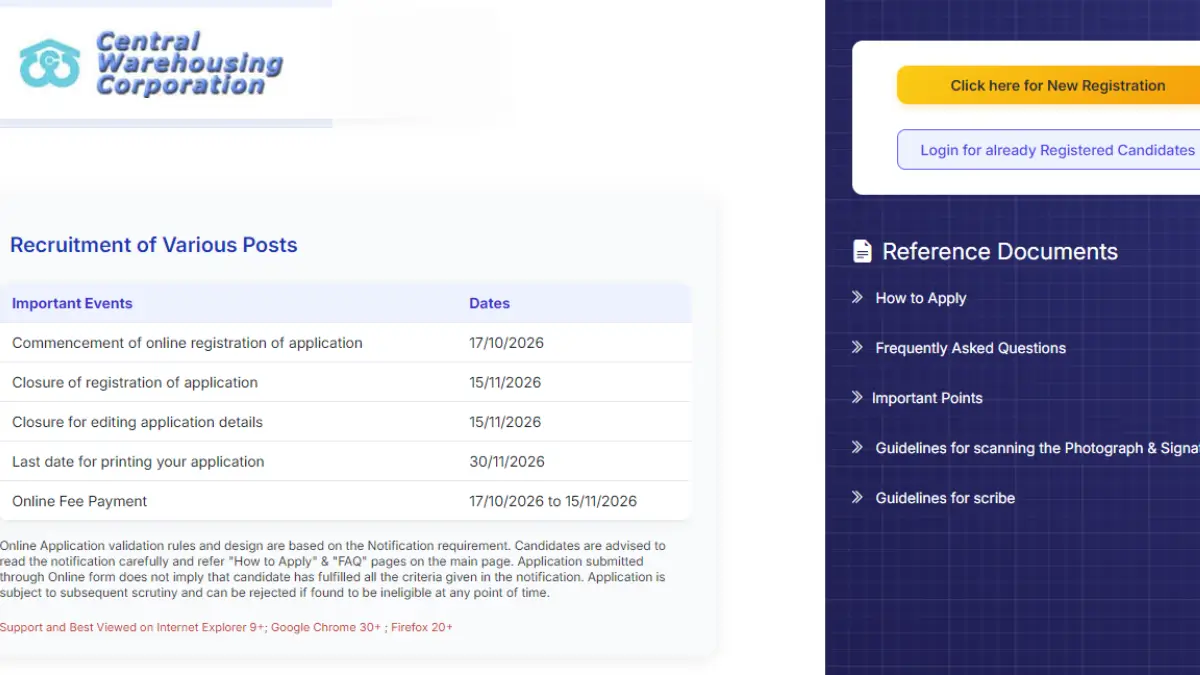Select Closure of registration of application text

tap(135, 382)
